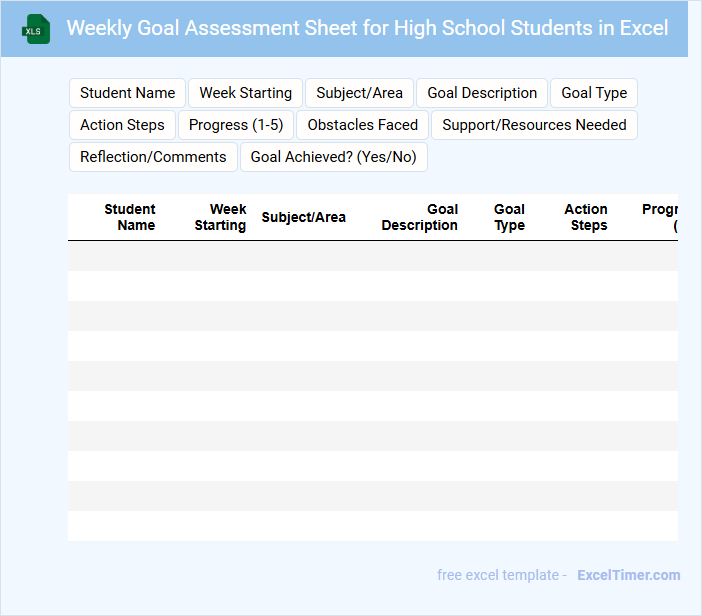Click the Subject/Area tag button
The image size is (702, 616).
point(359,93)
